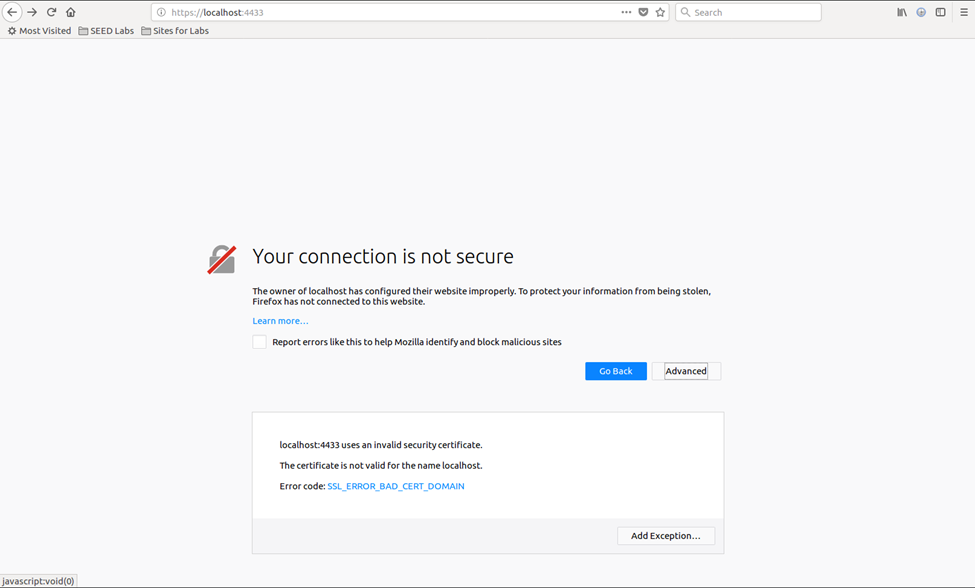The height and width of the screenshot is (588, 975).
Task: Expand the Advanced certificate details
Action: click(x=685, y=371)
